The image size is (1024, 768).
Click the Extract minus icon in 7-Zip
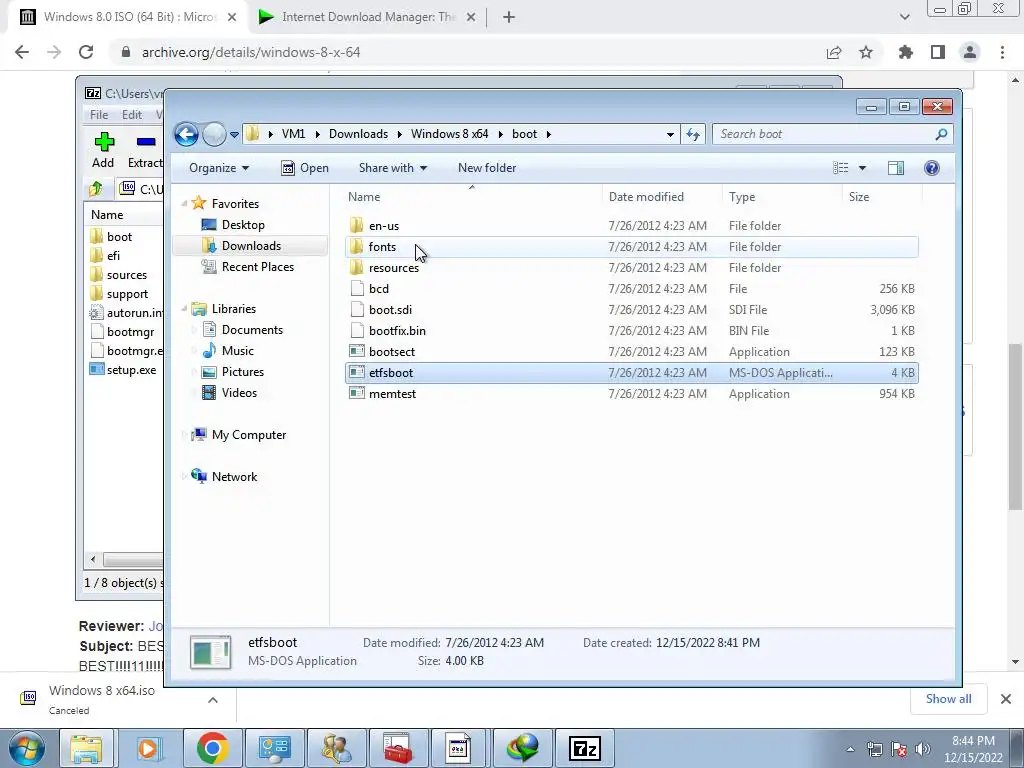click(x=146, y=141)
